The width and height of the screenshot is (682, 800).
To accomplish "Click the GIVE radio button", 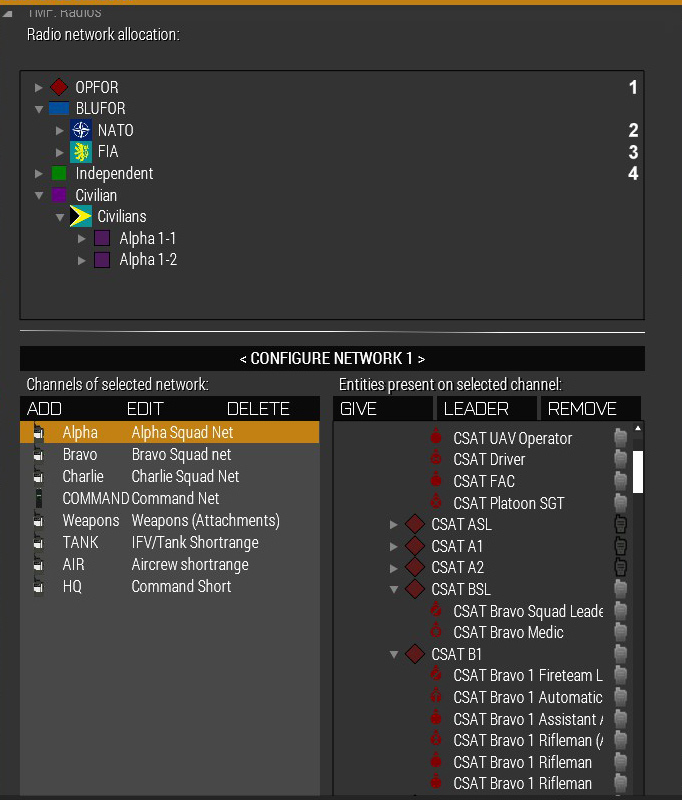I will [x=383, y=409].
